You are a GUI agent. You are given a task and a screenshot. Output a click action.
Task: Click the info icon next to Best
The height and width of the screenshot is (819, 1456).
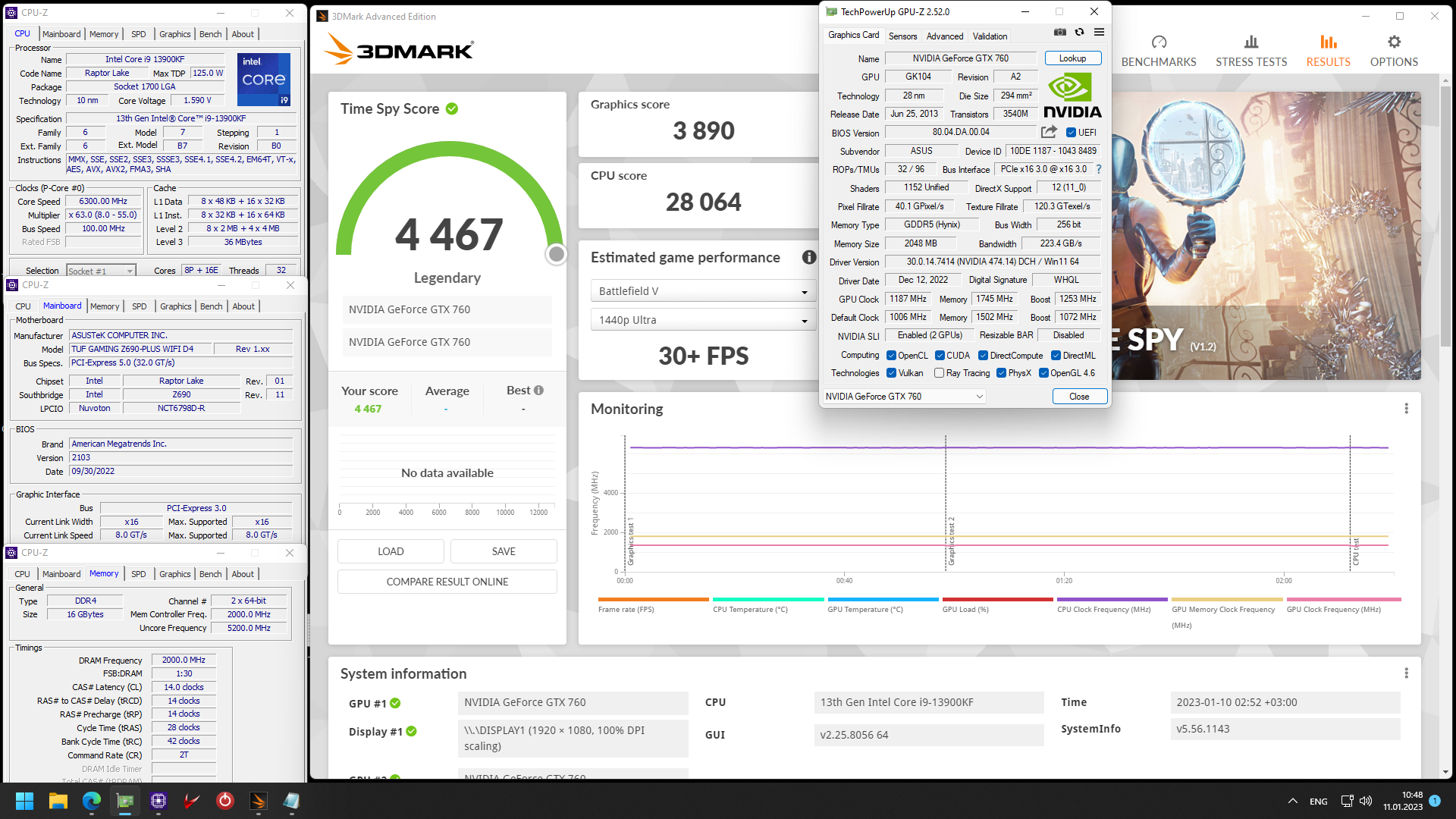[x=538, y=391]
